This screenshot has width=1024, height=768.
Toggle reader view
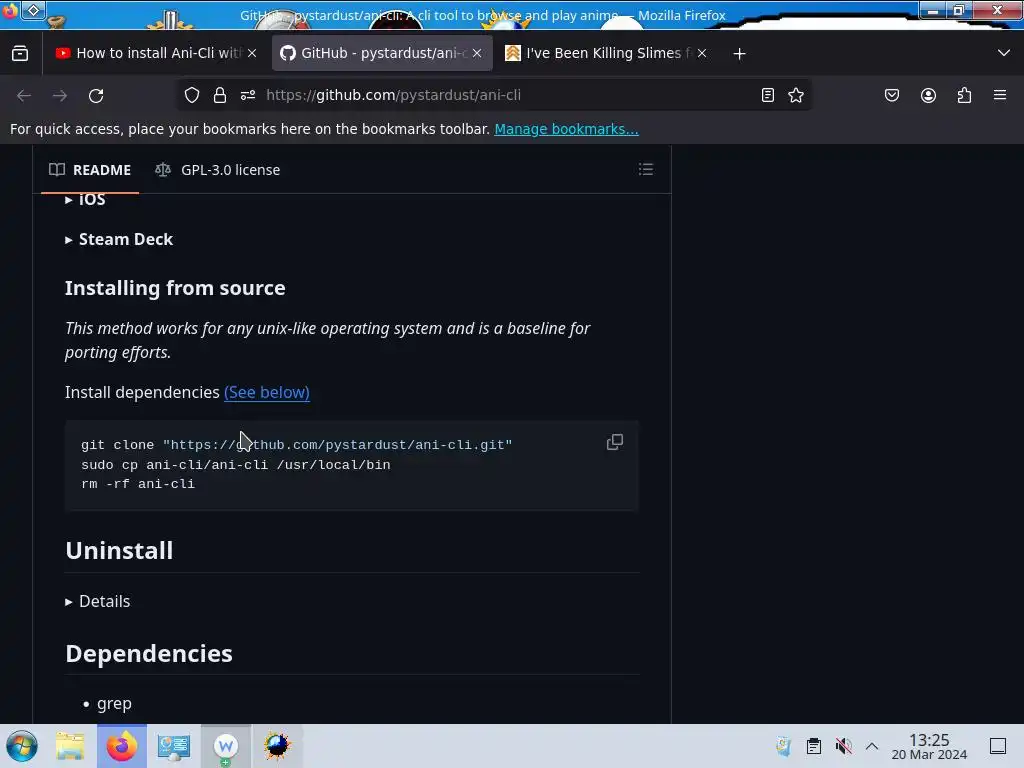(x=768, y=95)
